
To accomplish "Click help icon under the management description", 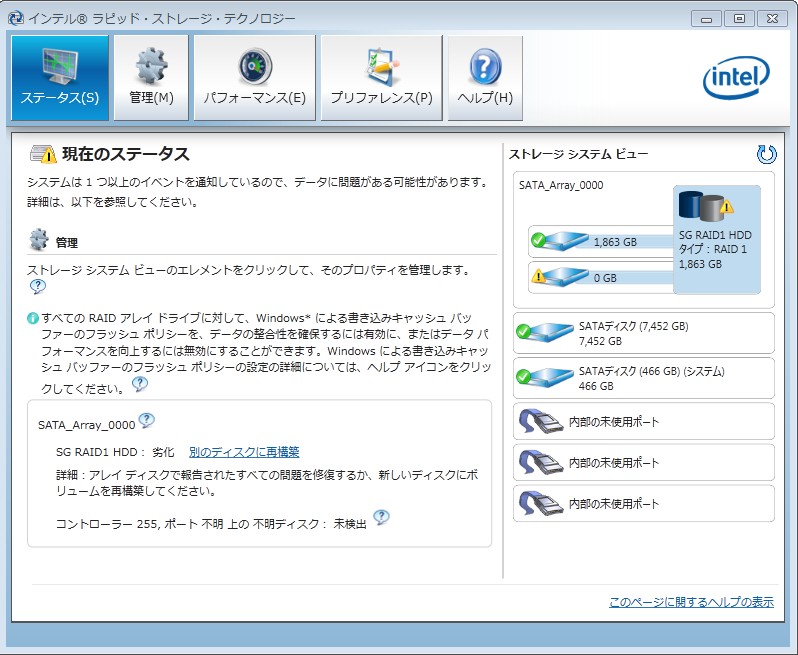I will (x=38, y=287).
